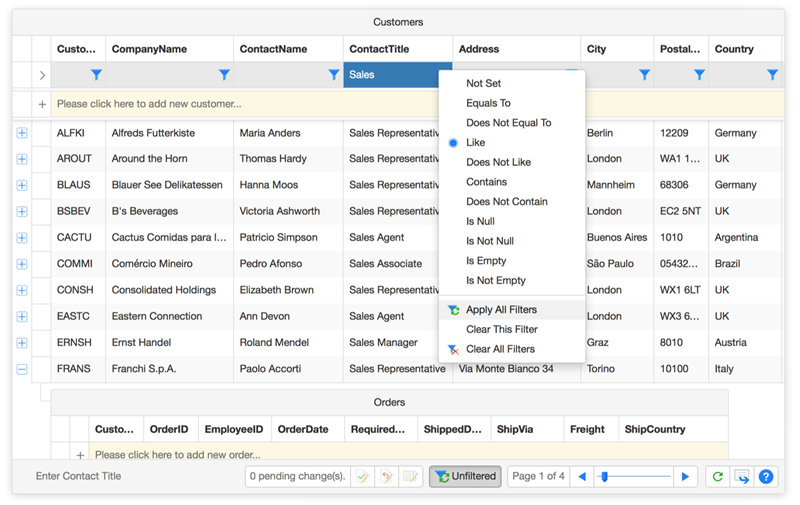
Task: Choose the Not Set filter option
Action: point(483,84)
